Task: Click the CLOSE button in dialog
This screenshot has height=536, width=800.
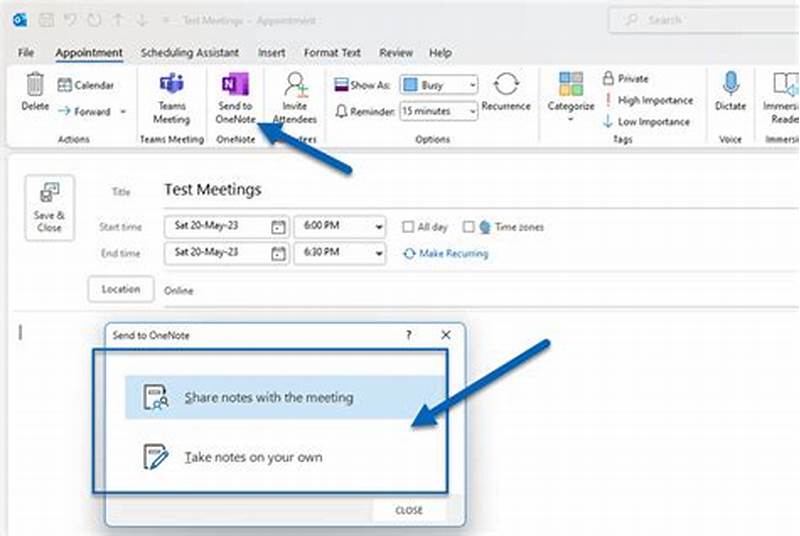Action: (409, 510)
